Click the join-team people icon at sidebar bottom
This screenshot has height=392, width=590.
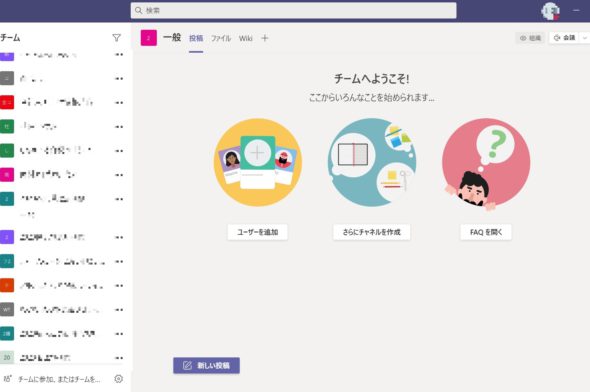tap(7, 379)
